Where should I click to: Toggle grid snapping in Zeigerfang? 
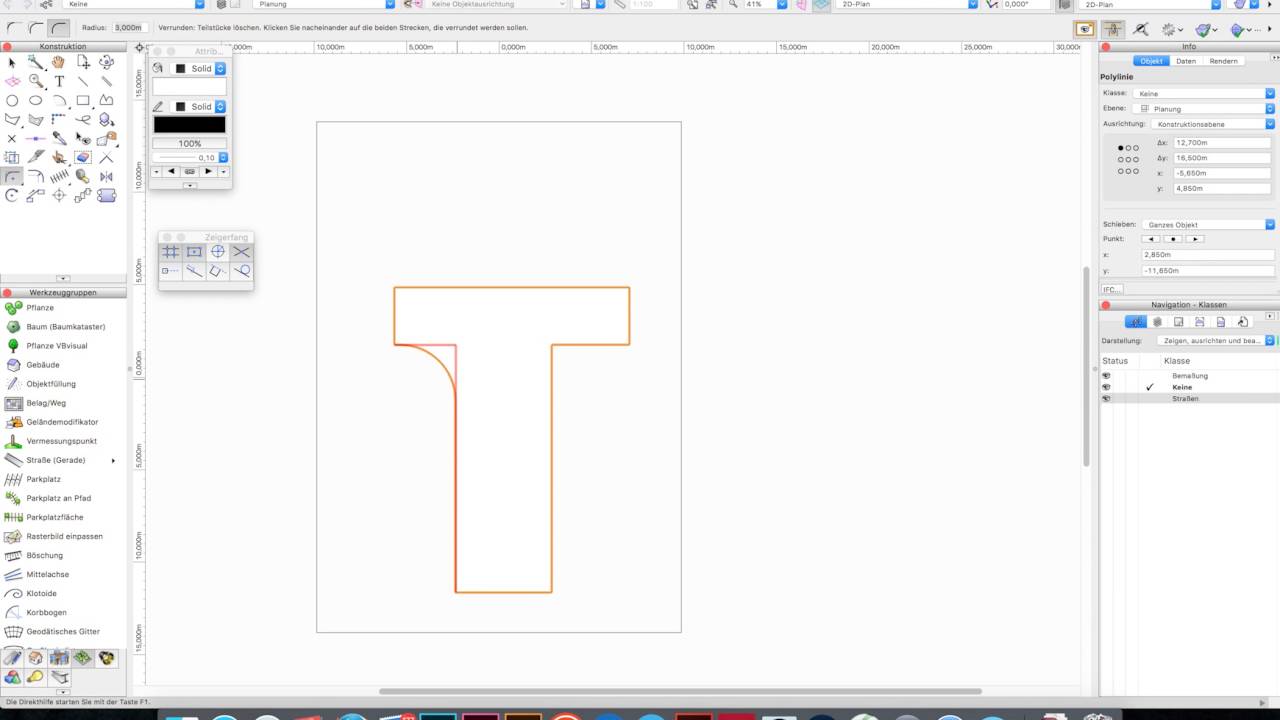[171, 252]
